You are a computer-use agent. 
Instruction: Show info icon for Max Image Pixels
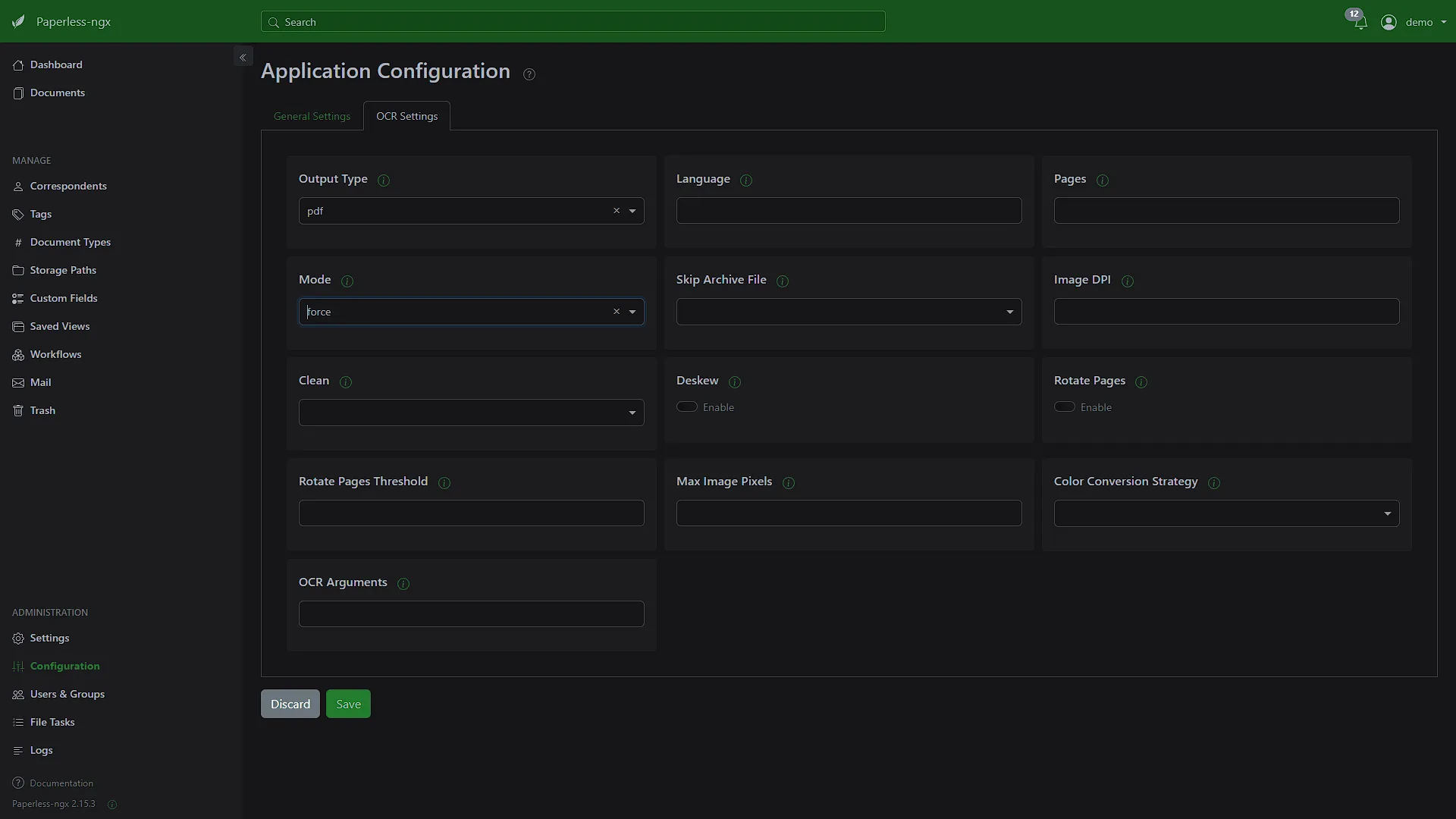pyautogui.click(x=789, y=483)
